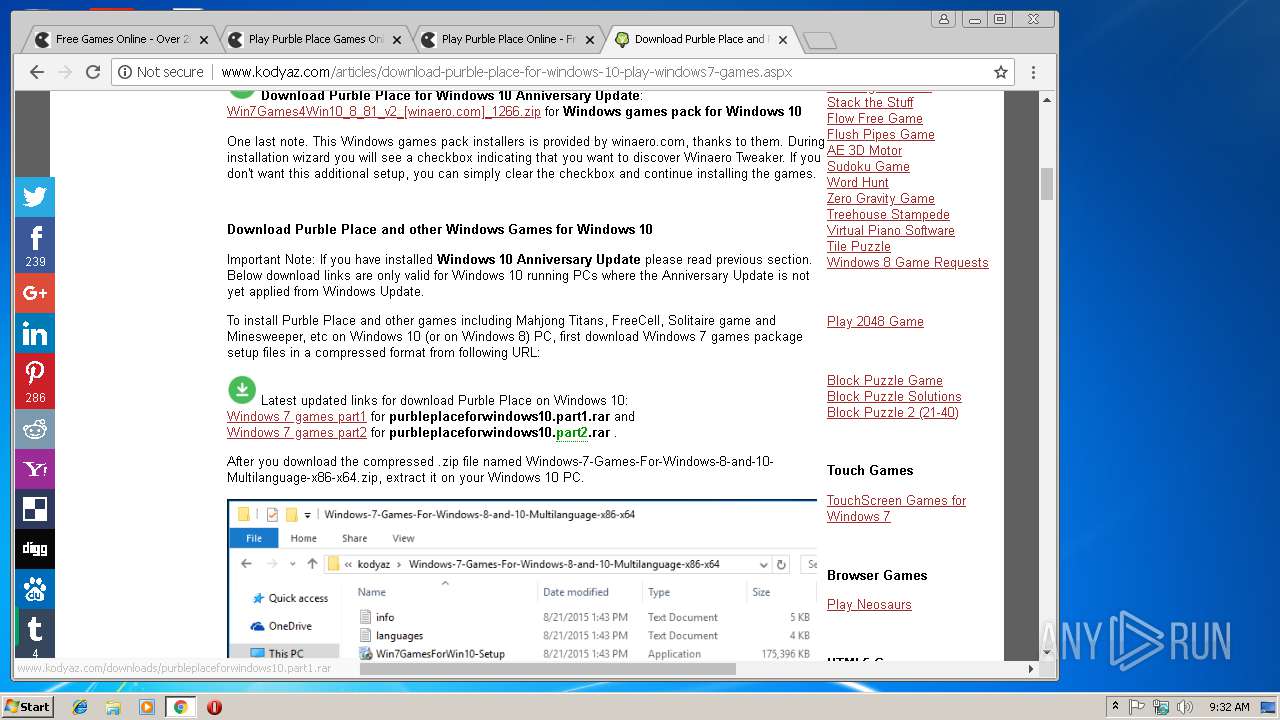The height and width of the screenshot is (720, 1280).
Task: Open Block Puzzle 2 (21-40) link
Action: [x=893, y=412]
